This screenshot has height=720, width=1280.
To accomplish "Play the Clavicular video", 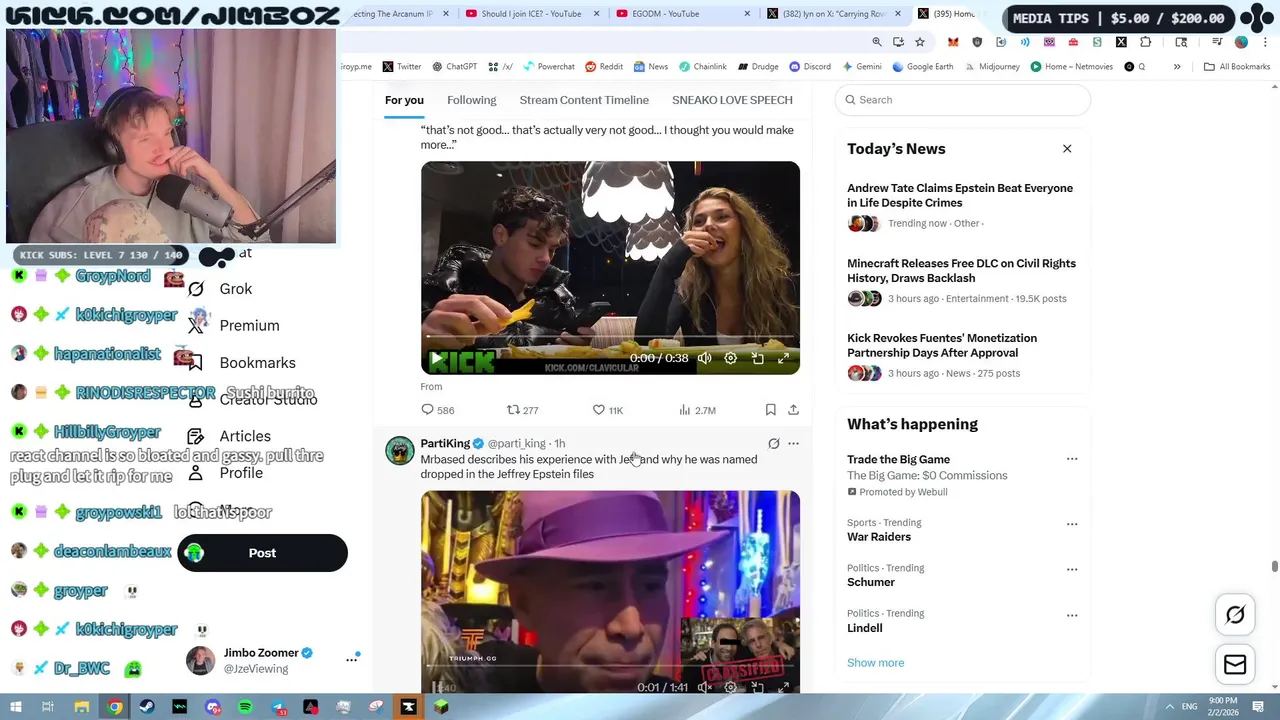I will [x=436, y=358].
